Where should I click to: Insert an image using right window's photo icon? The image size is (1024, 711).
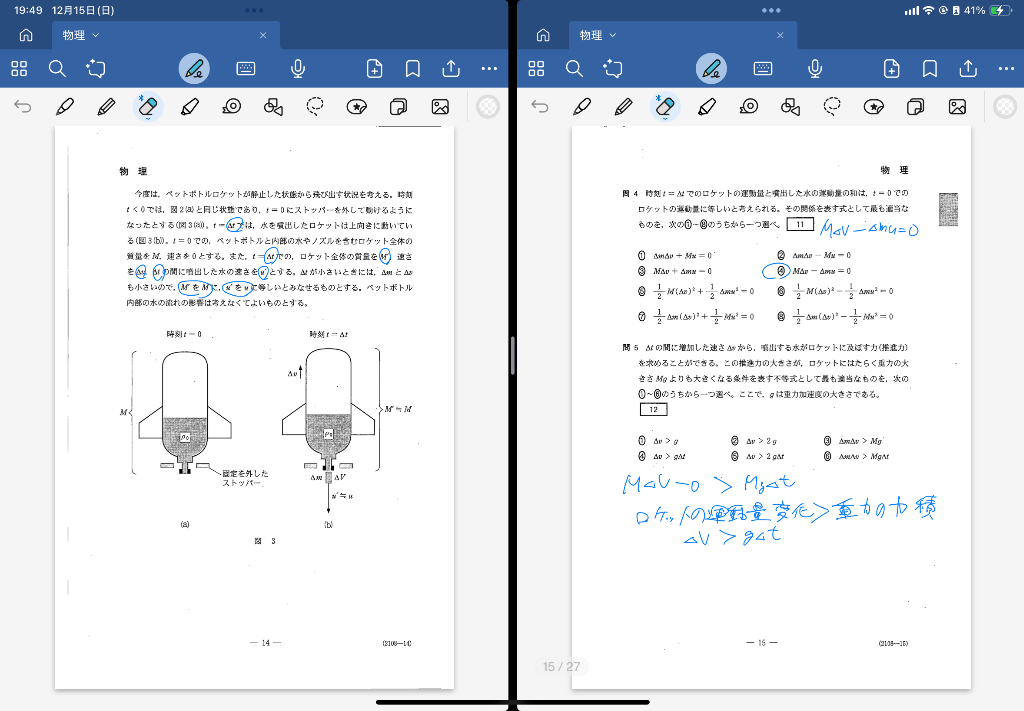(957, 107)
